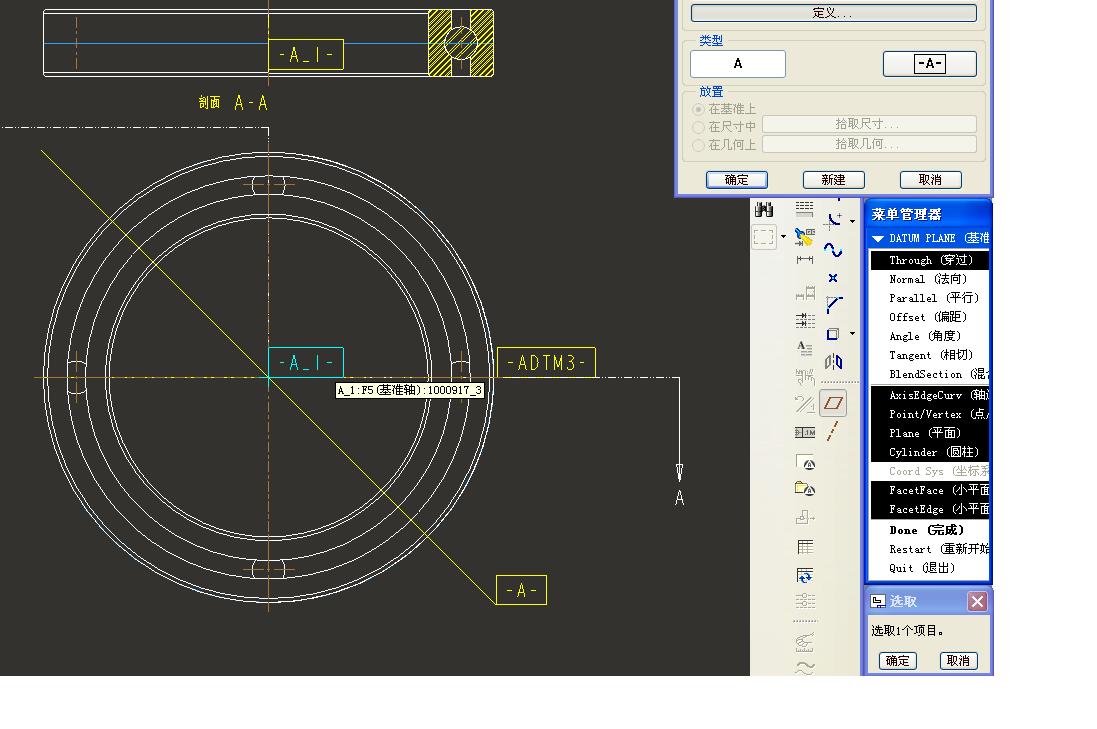Viewport: 1097px width, 729px height.
Task: Click 确定 in the 选取 dialog
Action: [x=898, y=660]
